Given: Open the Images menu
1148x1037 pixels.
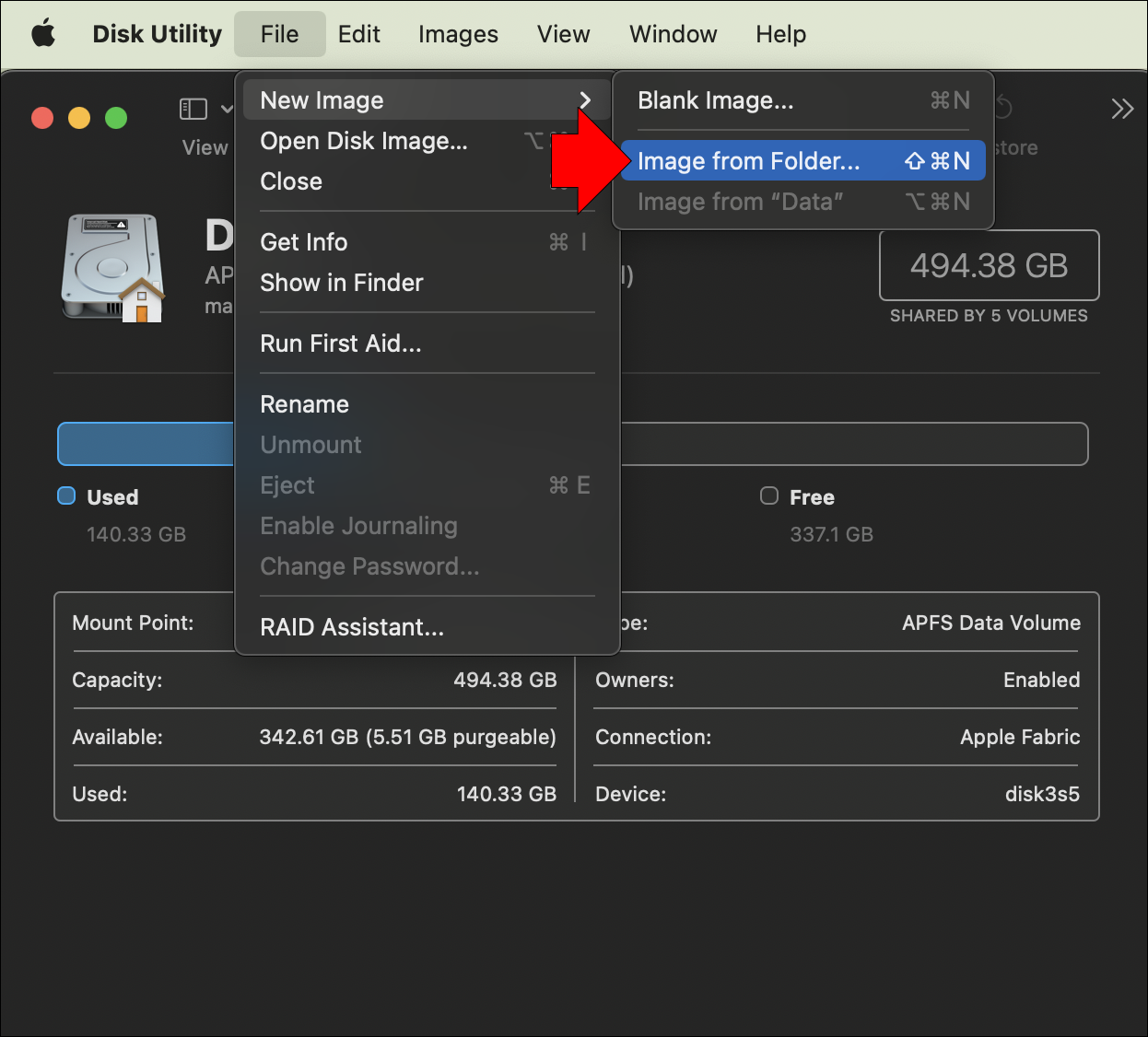Looking at the screenshot, I should click(x=458, y=34).
